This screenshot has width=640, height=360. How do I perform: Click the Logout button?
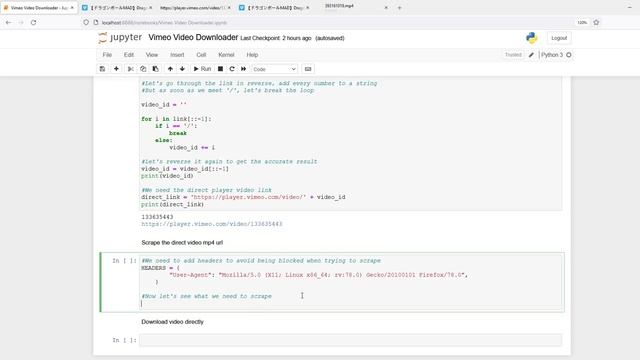point(559,38)
